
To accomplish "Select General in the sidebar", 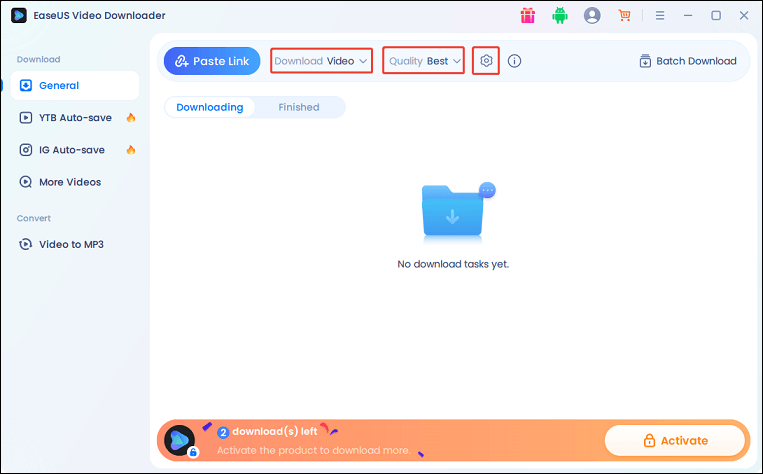I will 75,86.
